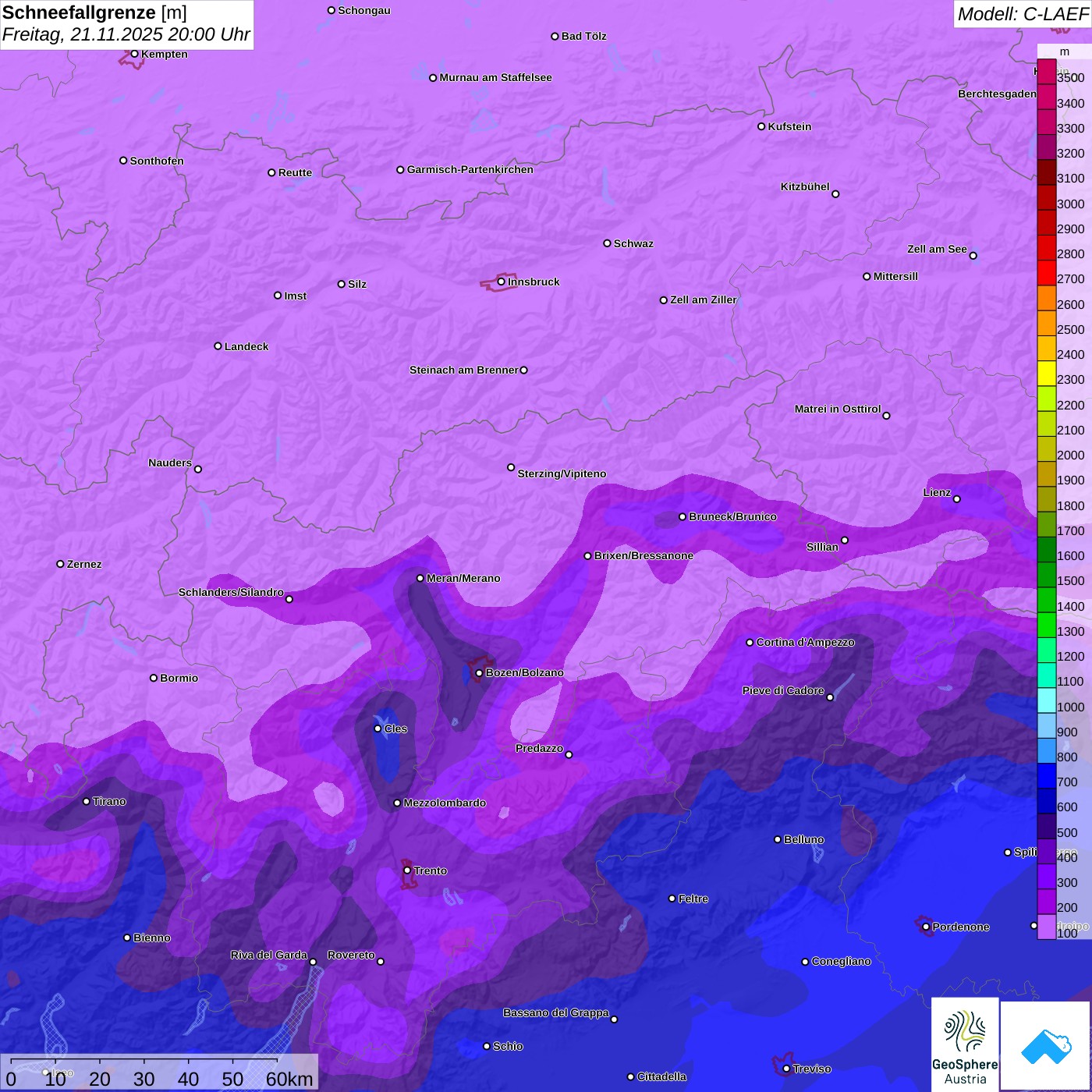Screen dimensions: 1092x1092
Task: Click the Cortina d'Ampezzo location dot
Action: [x=750, y=643]
